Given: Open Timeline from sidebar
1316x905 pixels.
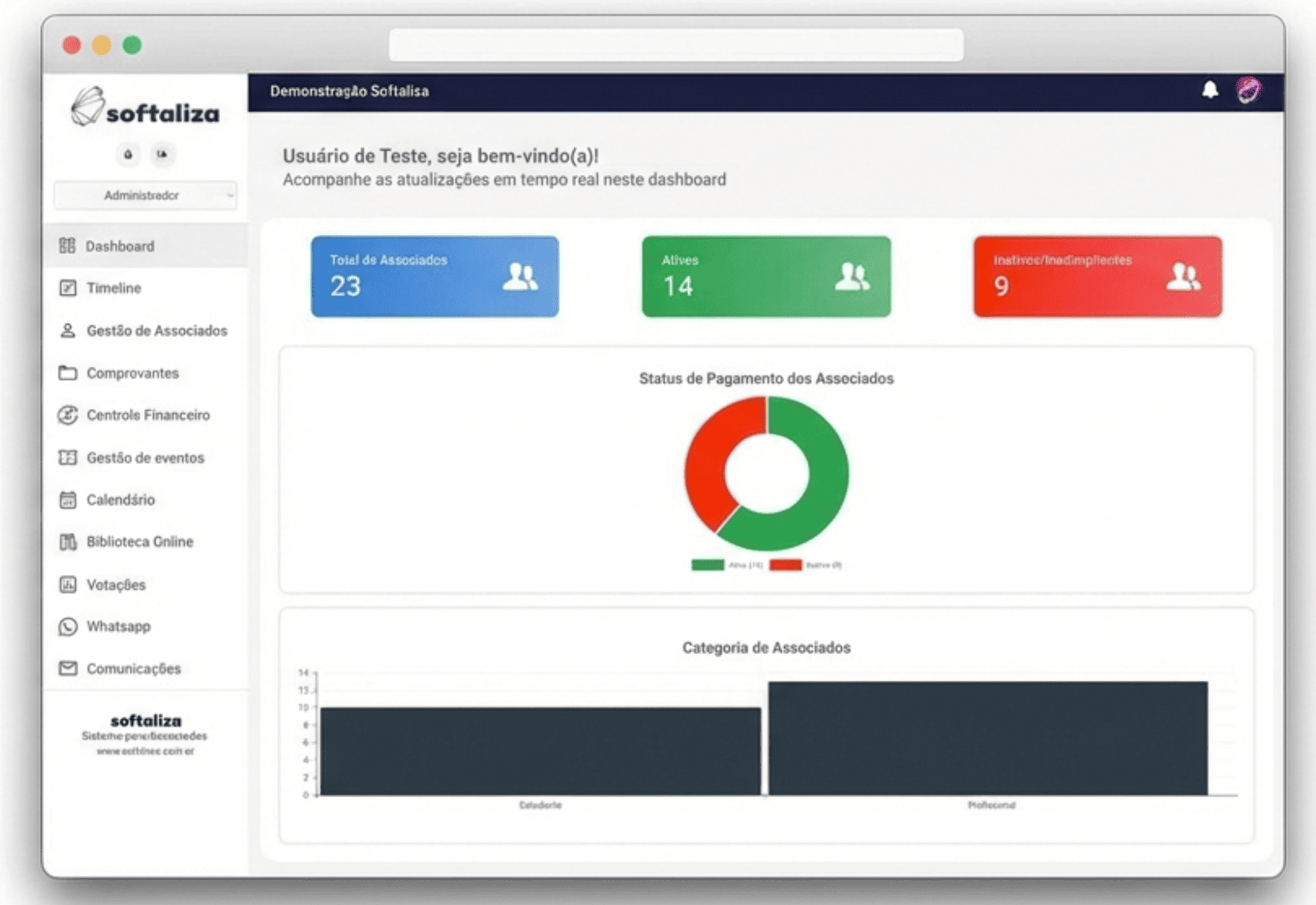Looking at the screenshot, I should pos(145,288).
